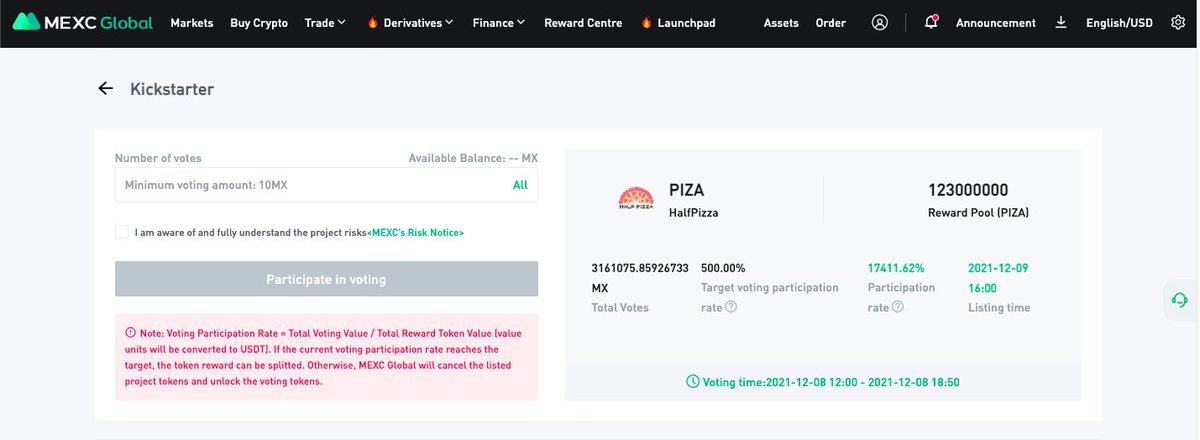Open the Order menu
This screenshot has height=440, width=1200.
coord(830,22)
